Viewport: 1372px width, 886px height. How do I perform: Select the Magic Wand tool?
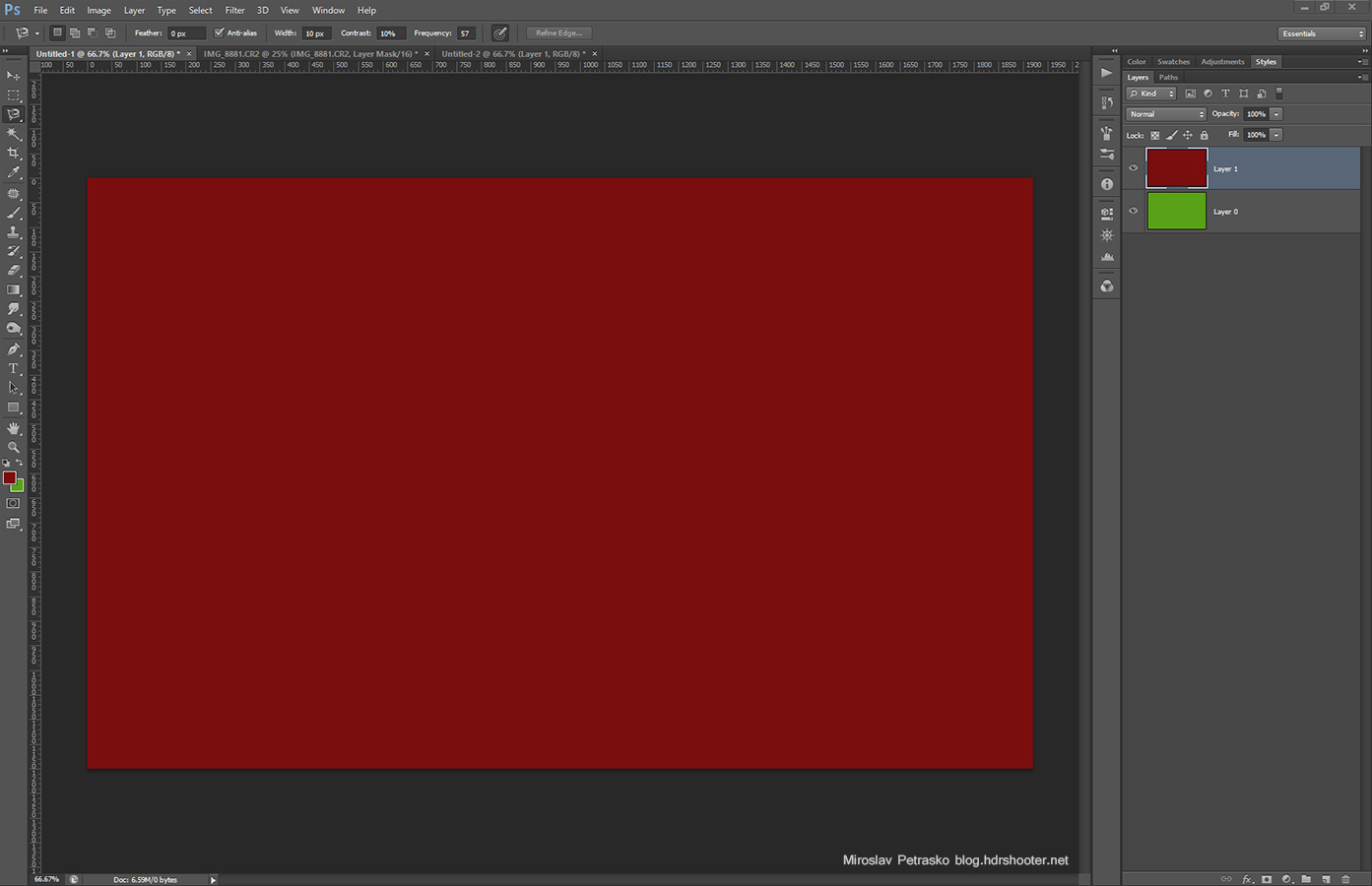coord(13,134)
